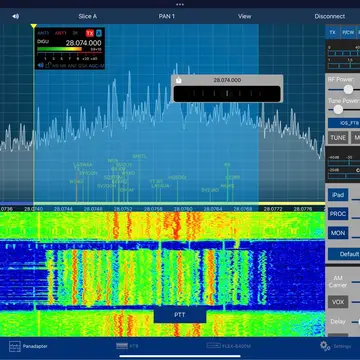The image size is (360, 360).
Task: Toggle ANF auto notch on slice flag
Action: pyautogui.click(x=72, y=66)
